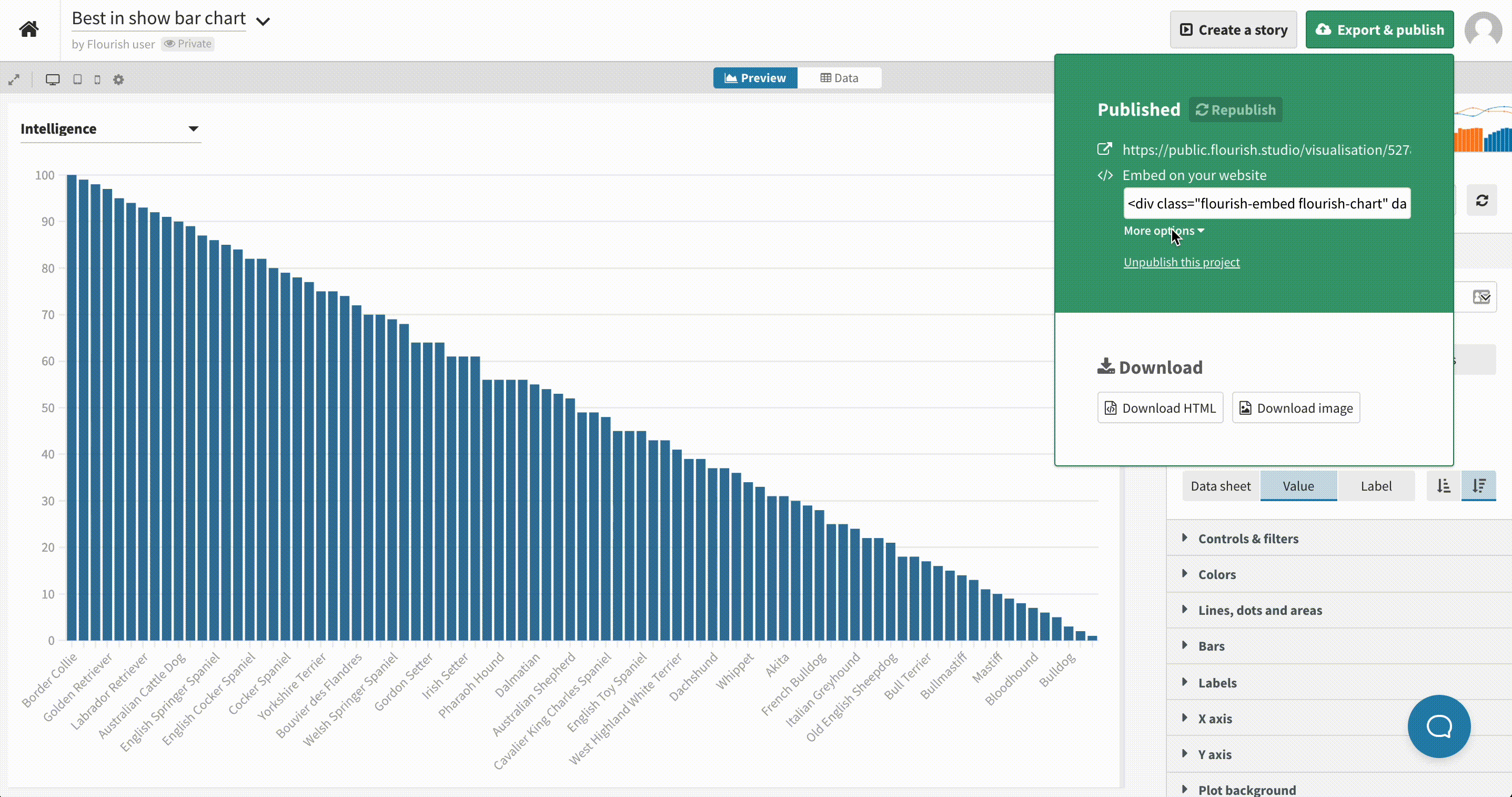Screen dimensions: 1512x797
Task: Select the Value sort option
Action: pos(1298,486)
